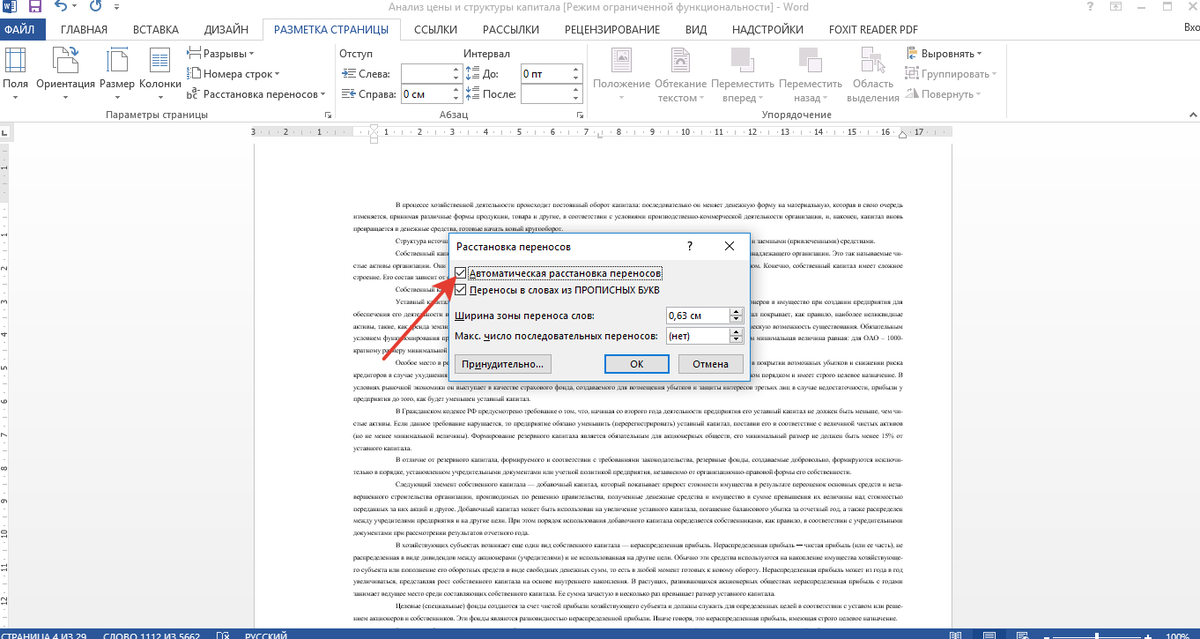The width and height of the screenshot is (1200, 639).
Task: Click the tab selector at ruler corner
Action: 5,130
